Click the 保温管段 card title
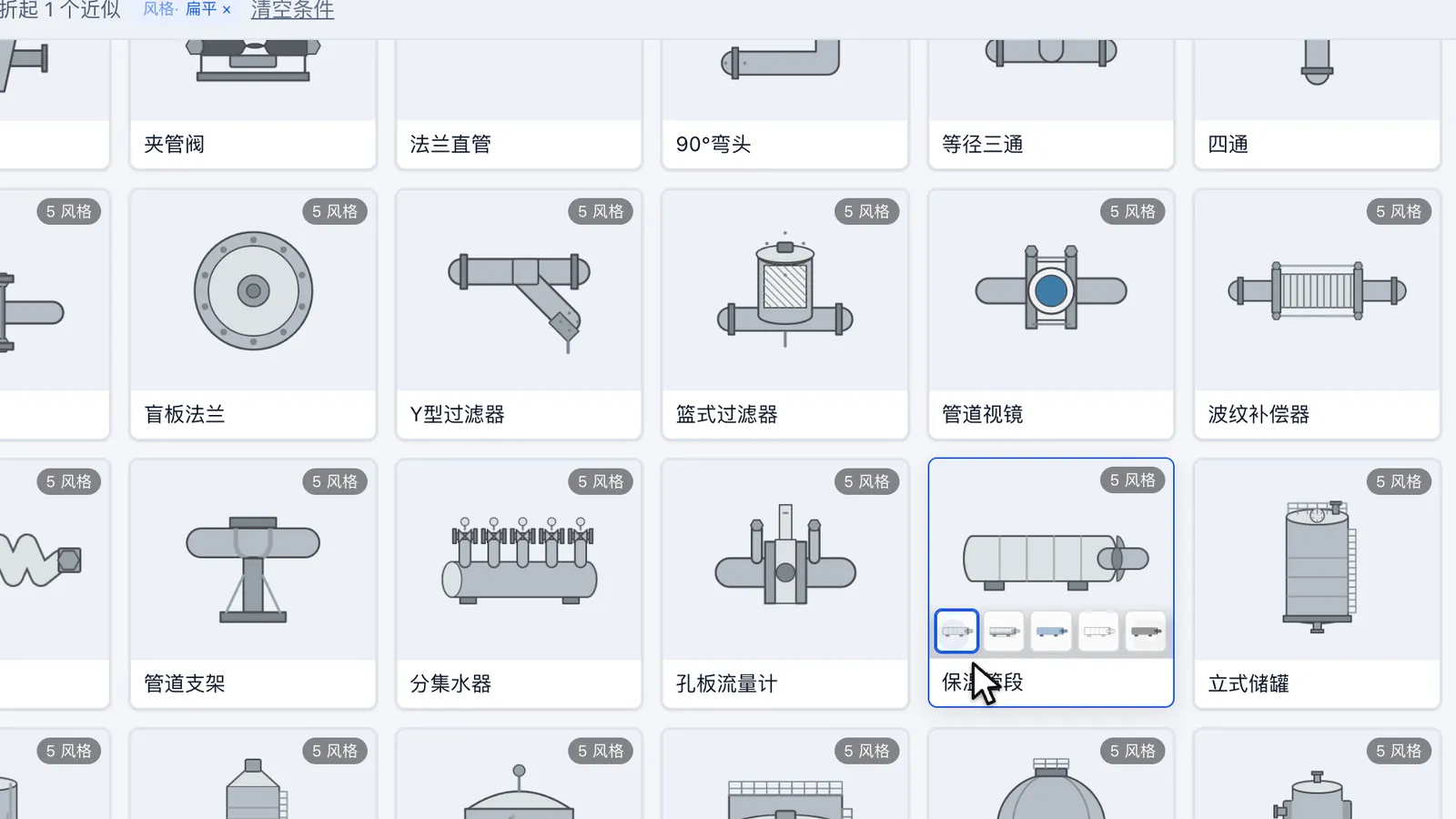The width and height of the screenshot is (1456, 819). 983,682
